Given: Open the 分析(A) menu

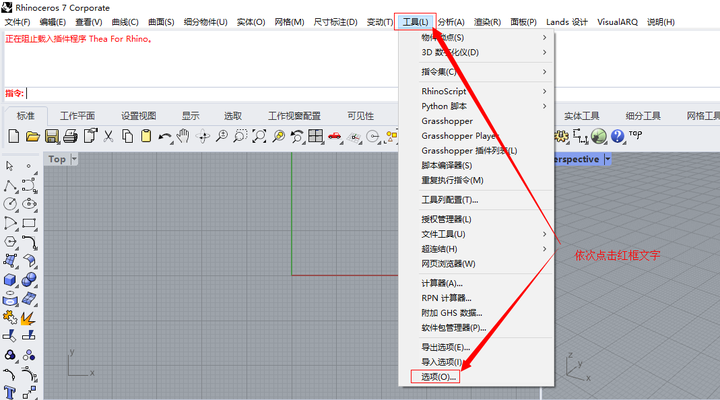Looking at the screenshot, I should (450, 22).
